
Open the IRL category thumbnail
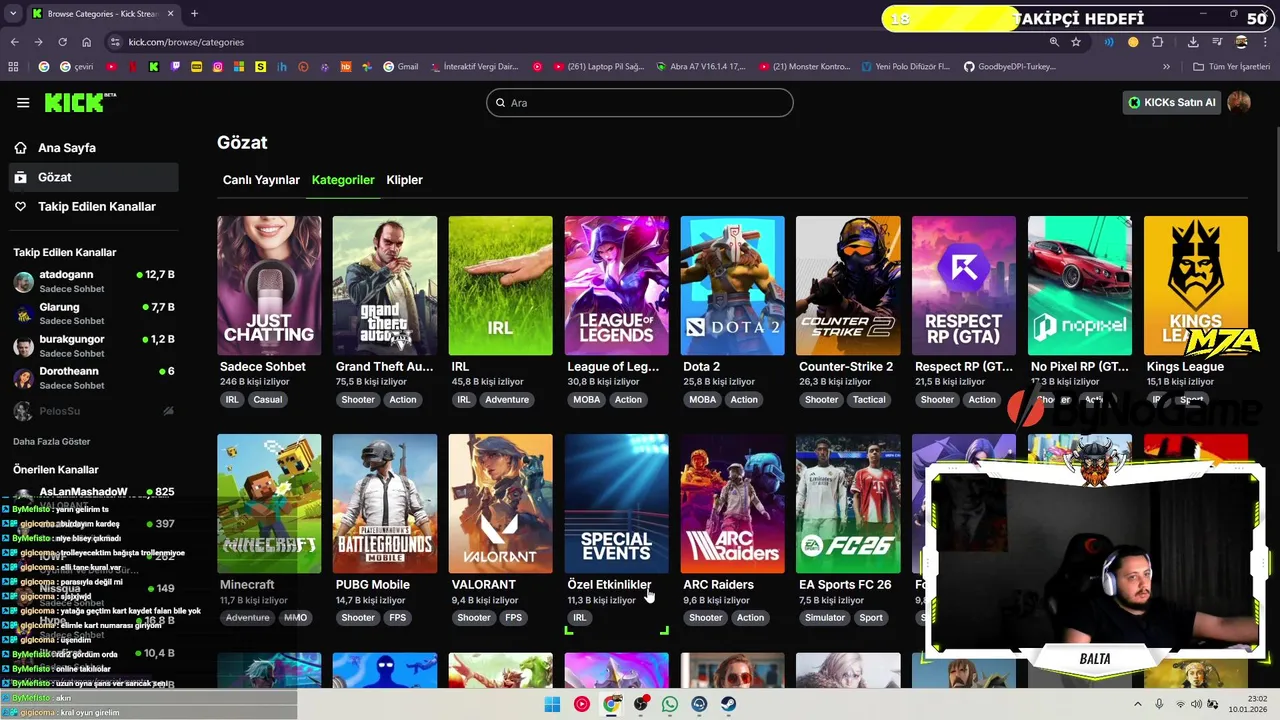(x=501, y=285)
